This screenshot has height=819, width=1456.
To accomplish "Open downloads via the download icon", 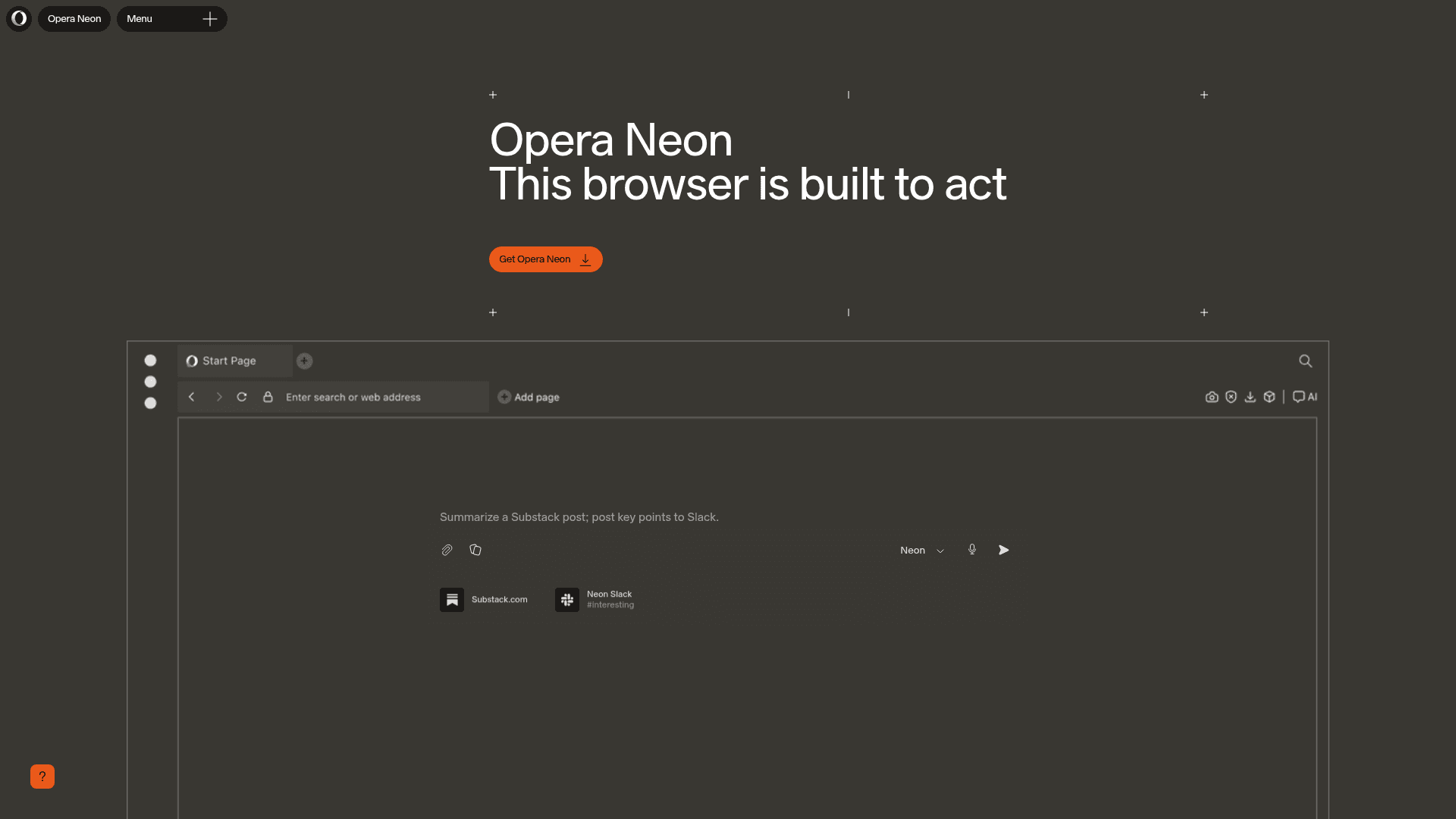I will pos(1250,397).
